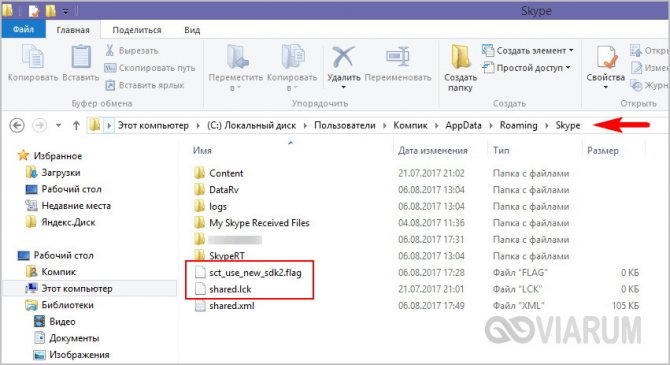Open Яндекс.Диск in navigation pane
The image size is (670, 365).
point(68,222)
